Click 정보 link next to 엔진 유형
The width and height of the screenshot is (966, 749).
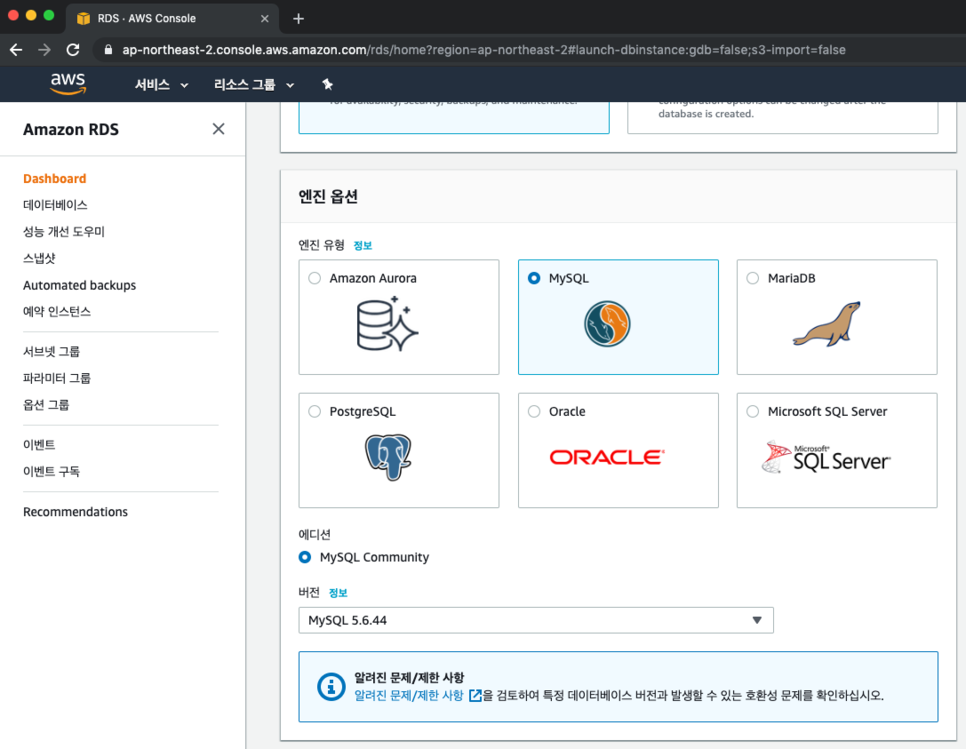362,246
